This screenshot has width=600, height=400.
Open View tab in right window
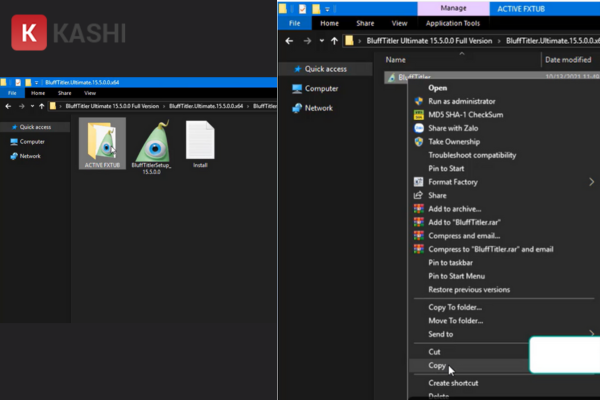tap(399, 23)
